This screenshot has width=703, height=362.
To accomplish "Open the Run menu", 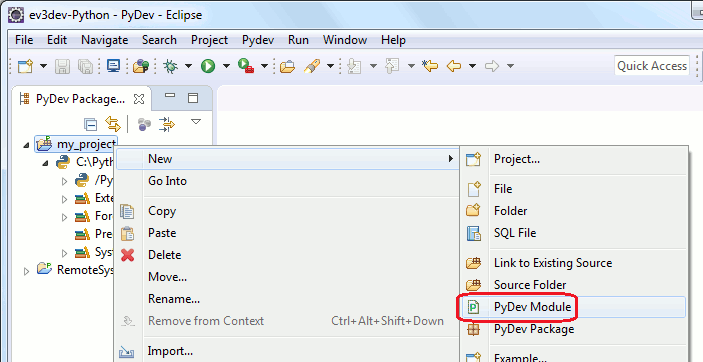I will [298, 40].
